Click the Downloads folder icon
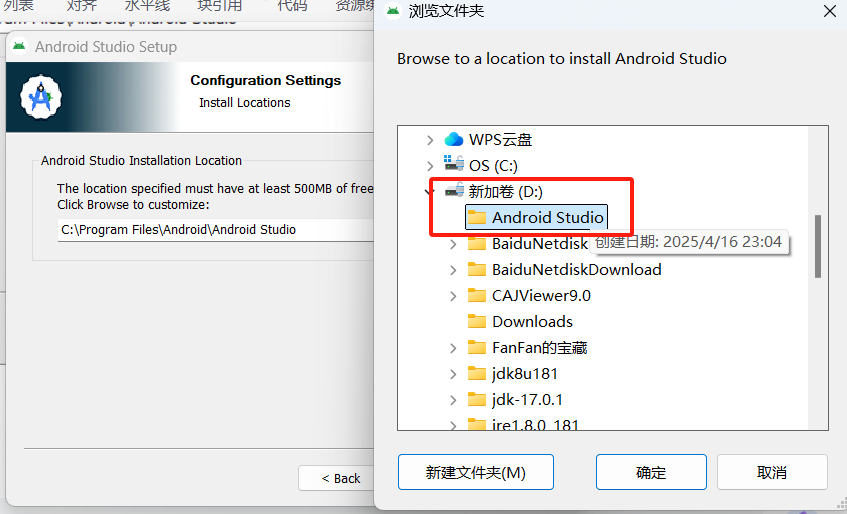Viewport: 847px width, 514px height. pyautogui.click(x=476, y=321)
